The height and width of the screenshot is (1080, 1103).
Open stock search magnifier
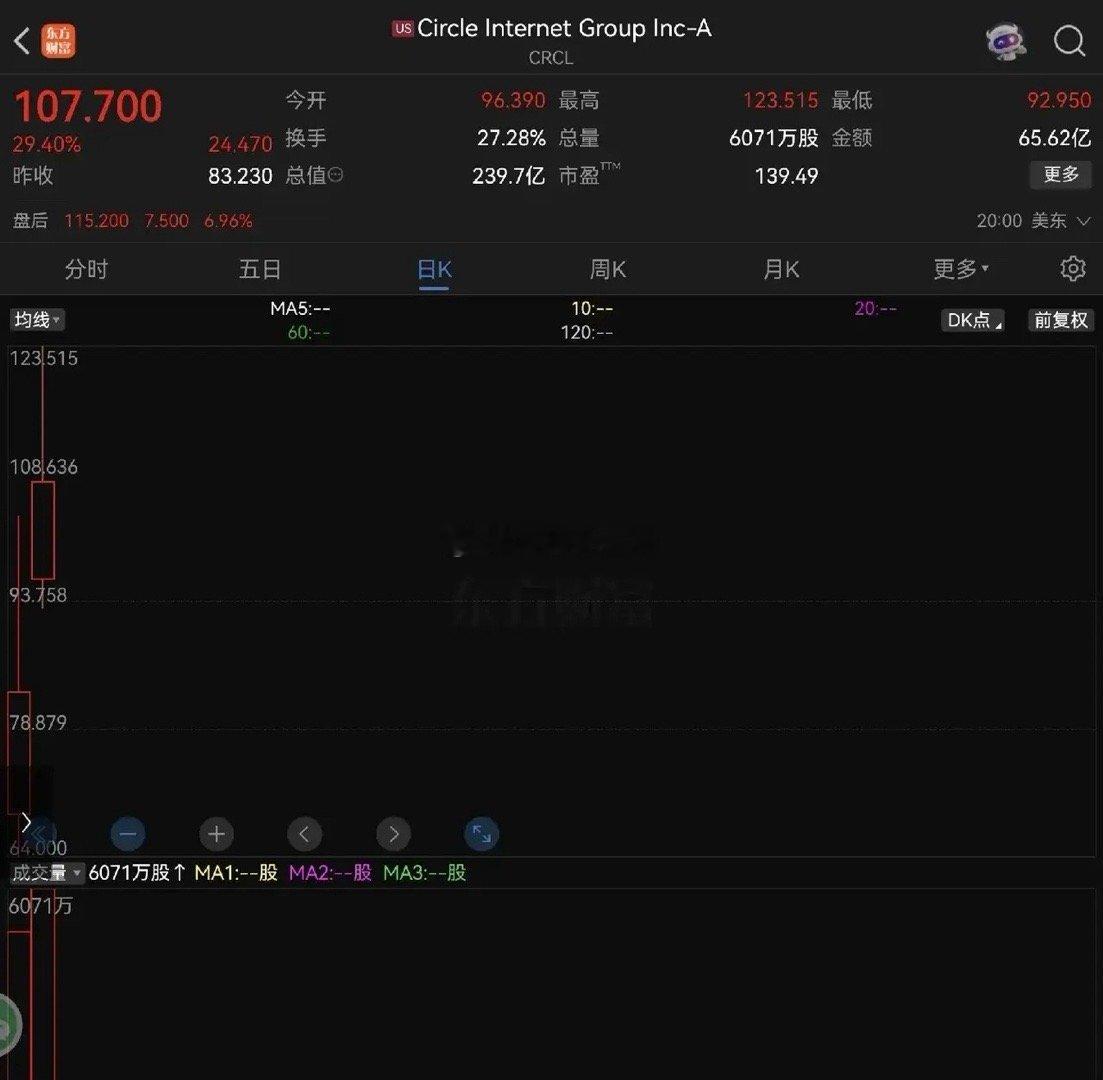point(1069,41)
